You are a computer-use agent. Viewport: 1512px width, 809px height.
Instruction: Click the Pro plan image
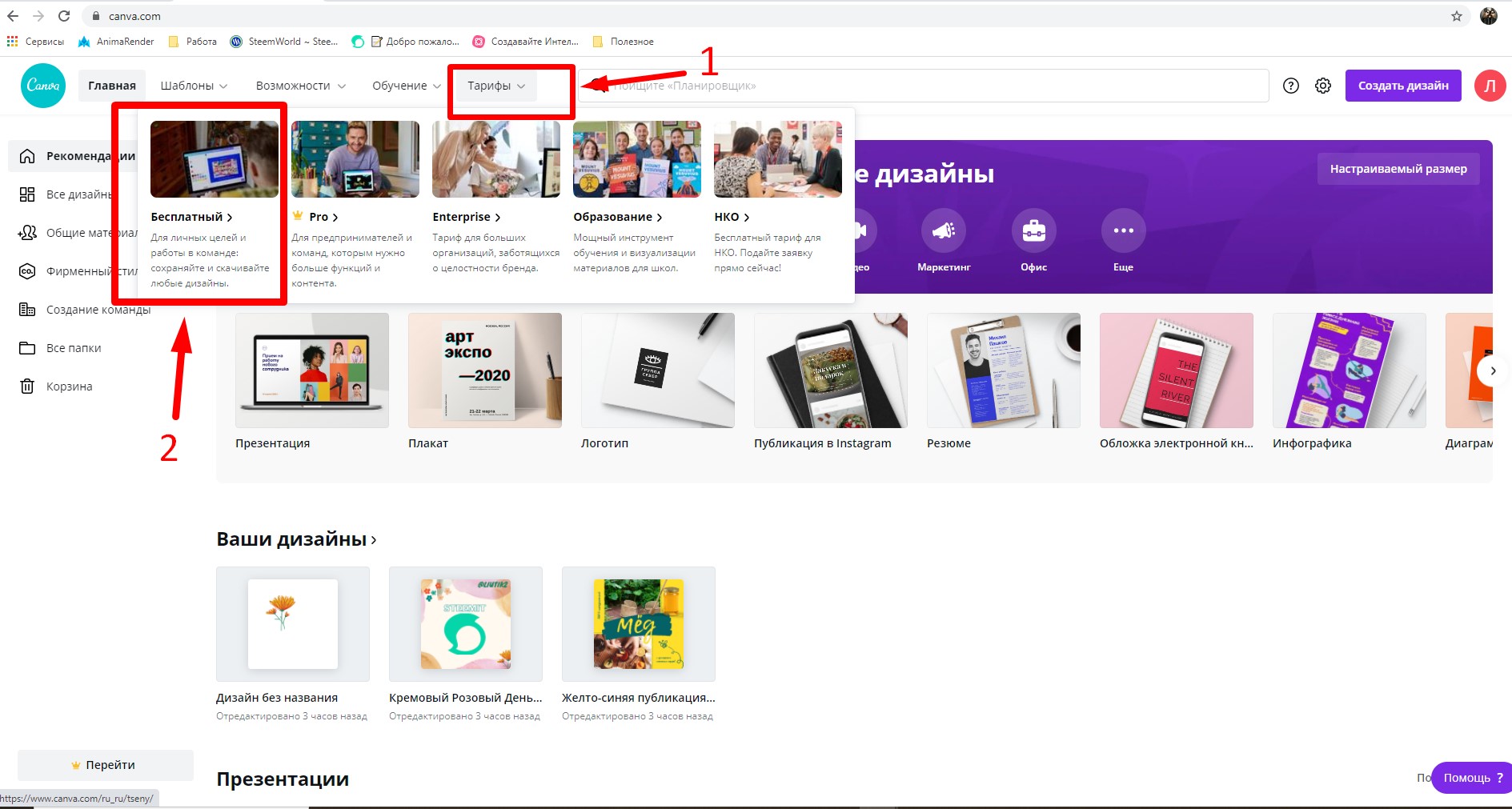(355, 159)
